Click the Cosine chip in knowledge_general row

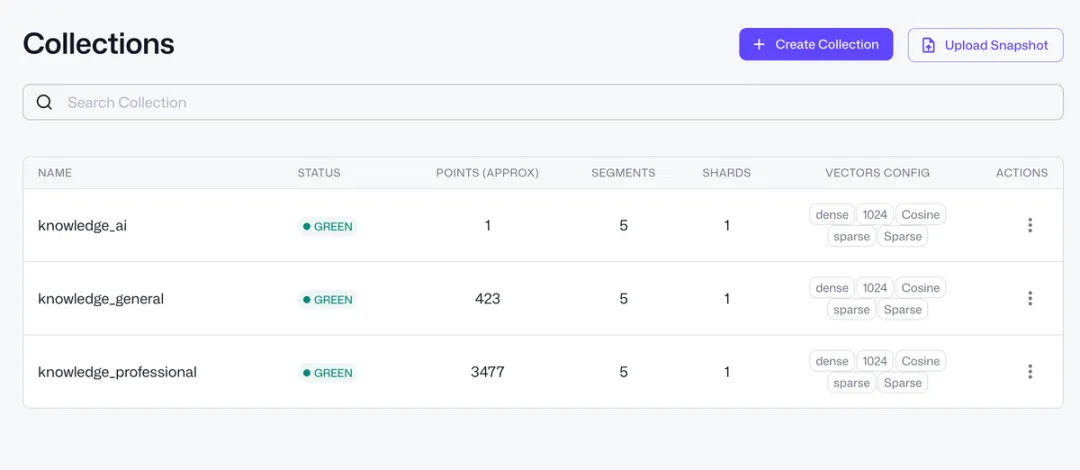[x=920, y=287]
